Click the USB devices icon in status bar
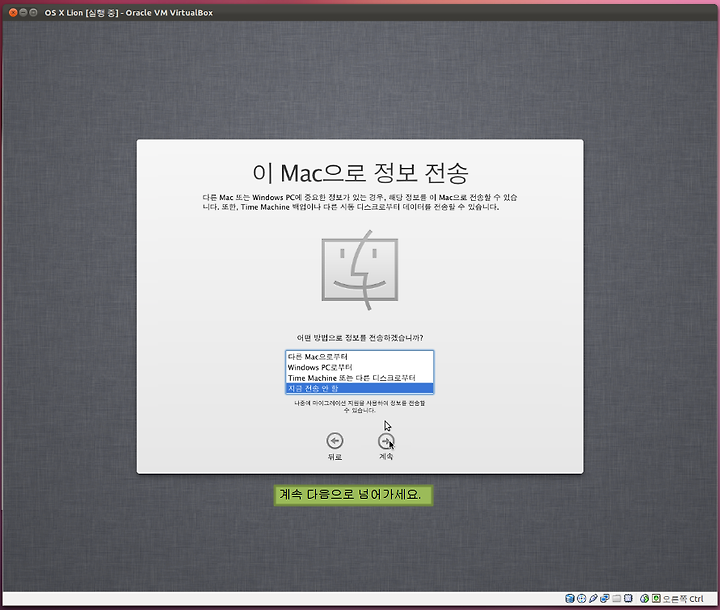The width and height of the screenshot is (720, 610). pyautogui.click(x=593, y=599)
